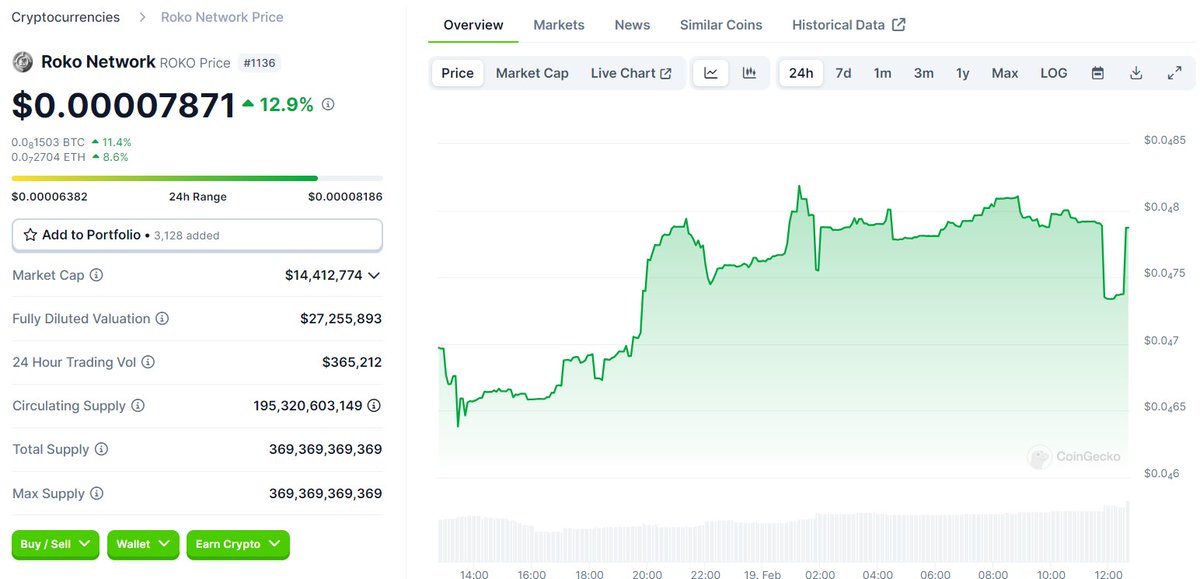This screenshot has height=579, width=1200.
Task: Add Roko Network to Portfolio
Action: click(x=197, y=235)
